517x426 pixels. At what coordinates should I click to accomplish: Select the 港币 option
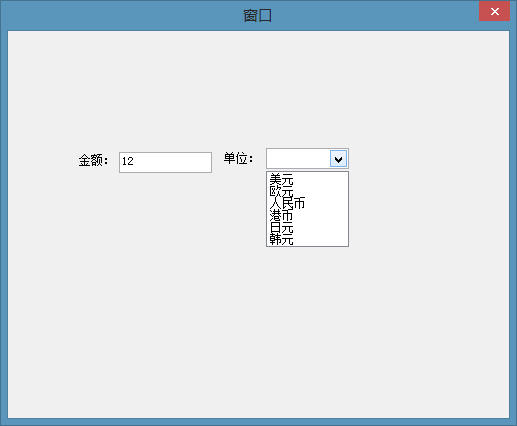pyautogui.click(x=281, y=215)
